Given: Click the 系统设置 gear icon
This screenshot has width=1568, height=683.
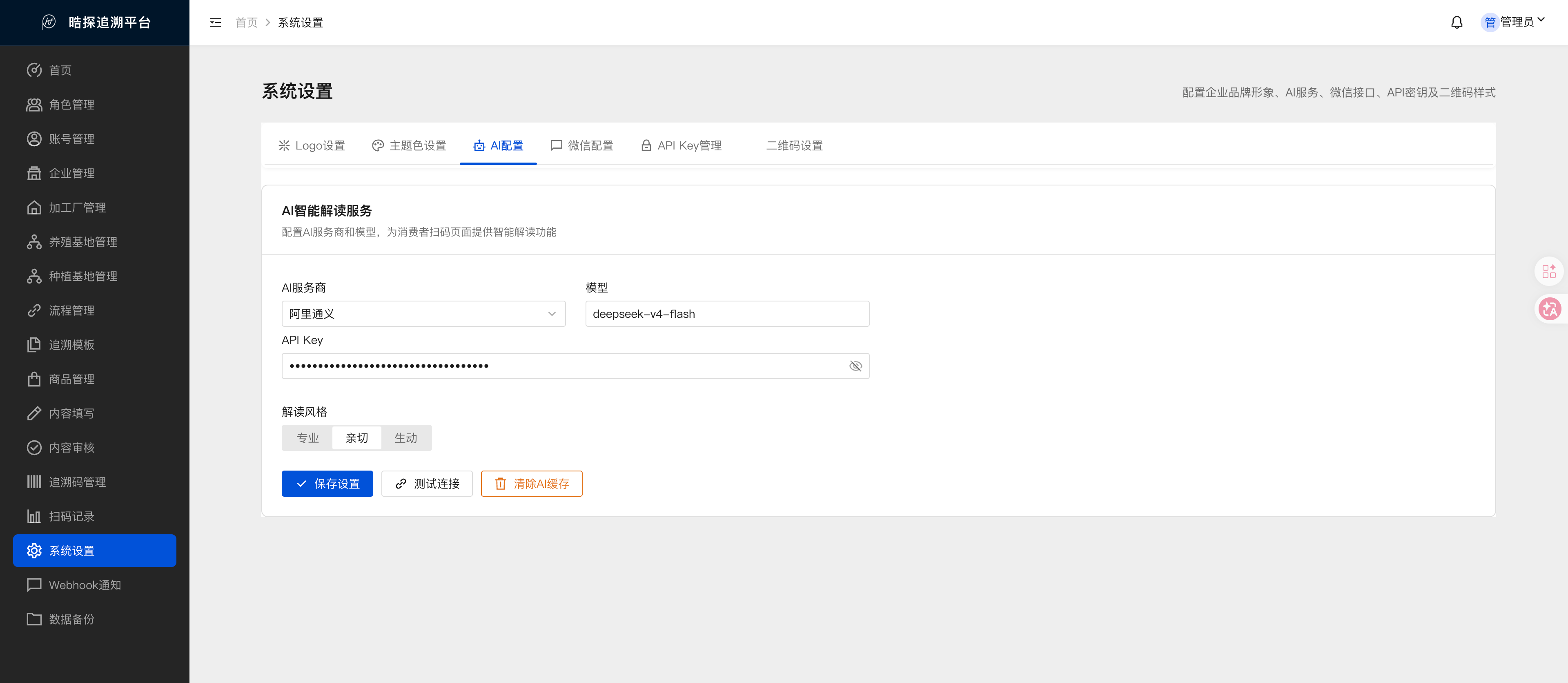Looking at the screenshot, I should pos(34,551).
